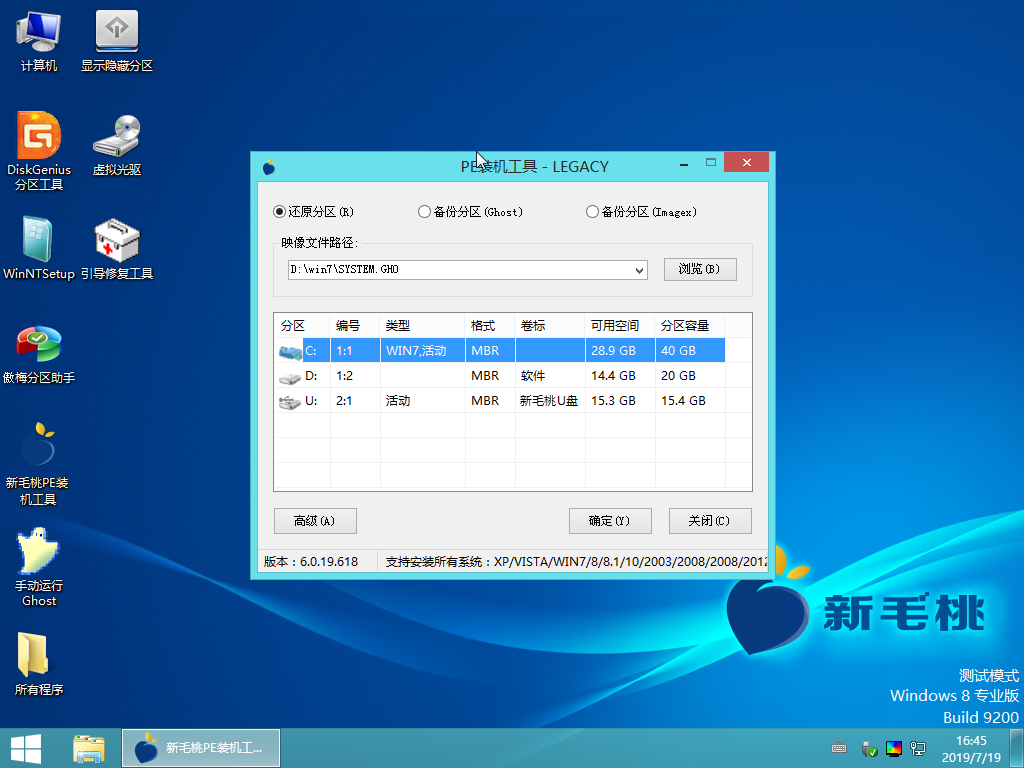Viewport: 1024px width, 768px height.
Task: Click the 28.9 GB free space cell
Action: (x=620, y=351)
